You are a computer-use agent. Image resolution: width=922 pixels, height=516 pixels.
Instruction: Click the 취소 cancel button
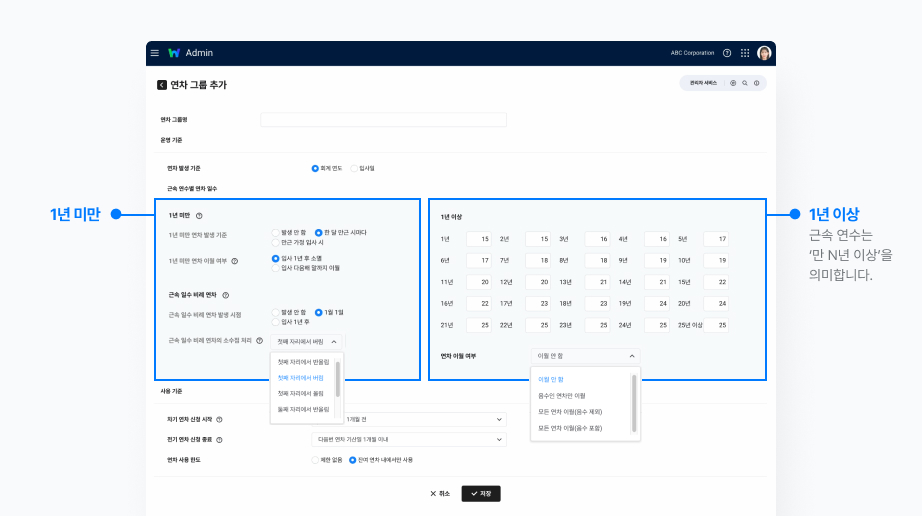click(x=440, y=493)
